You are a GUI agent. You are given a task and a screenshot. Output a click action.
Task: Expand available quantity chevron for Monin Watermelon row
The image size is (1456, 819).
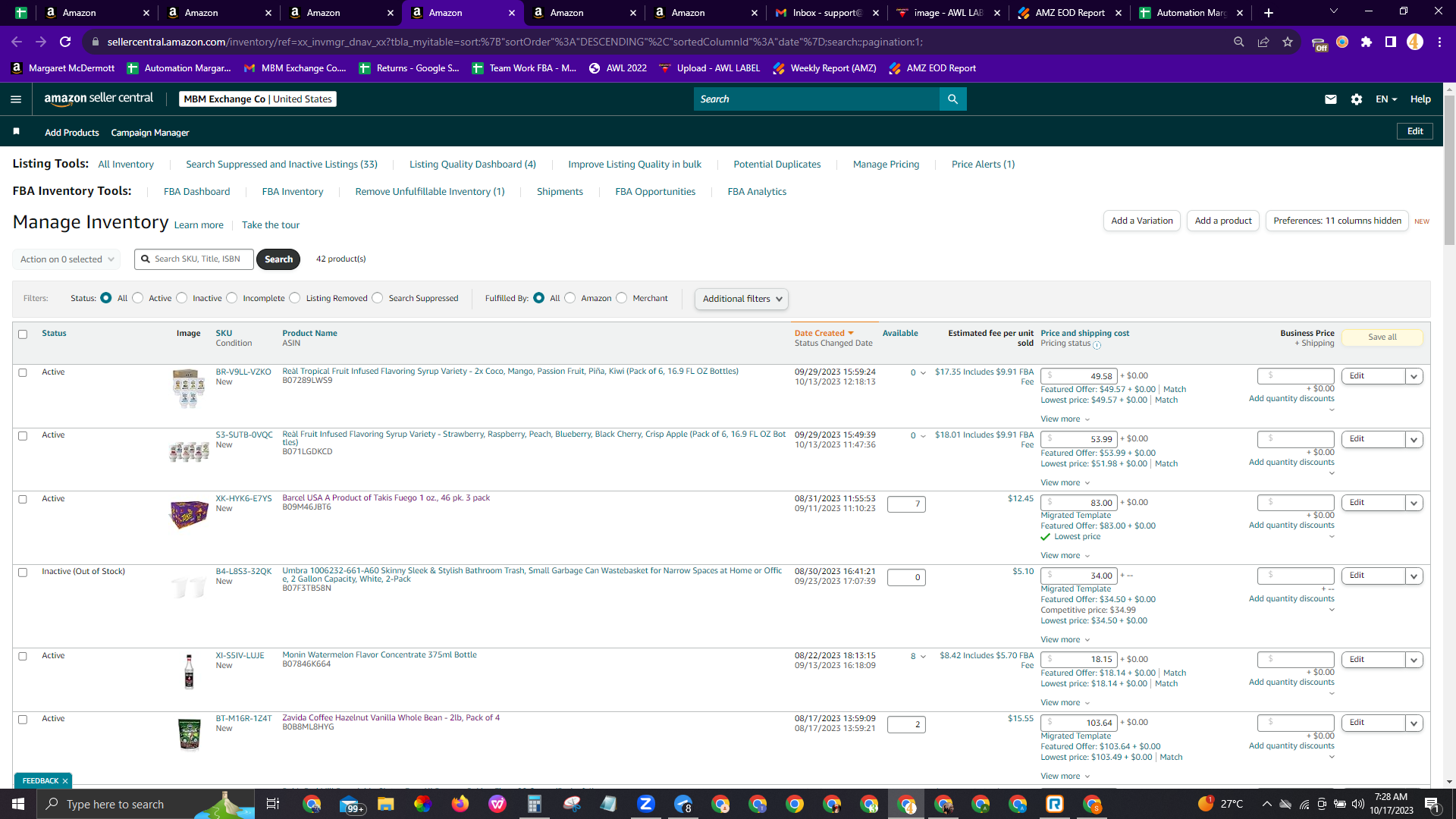pyautogui.click(x=923, y=657)
